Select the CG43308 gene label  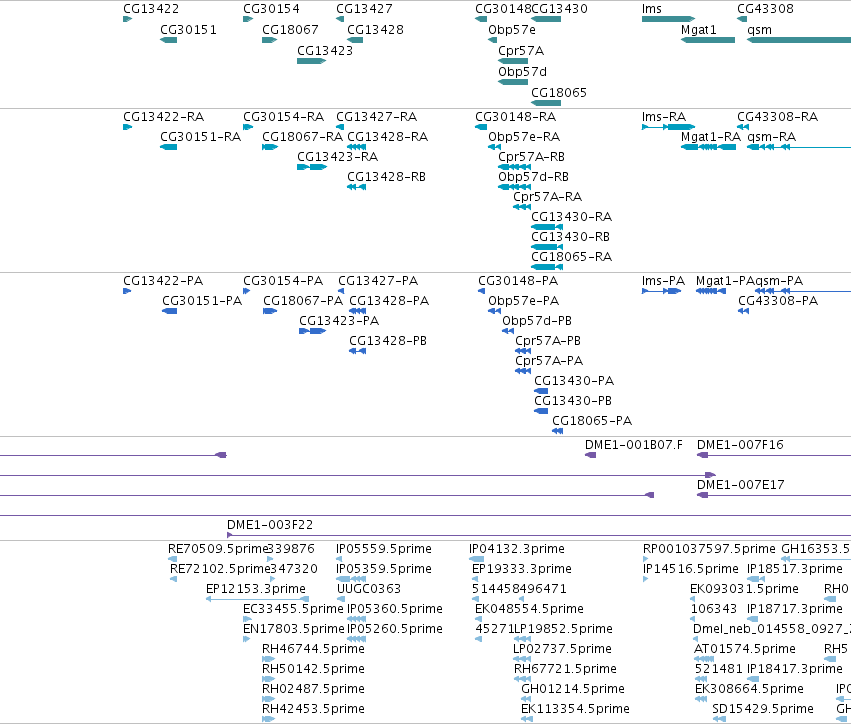click(x=765, y=9)
